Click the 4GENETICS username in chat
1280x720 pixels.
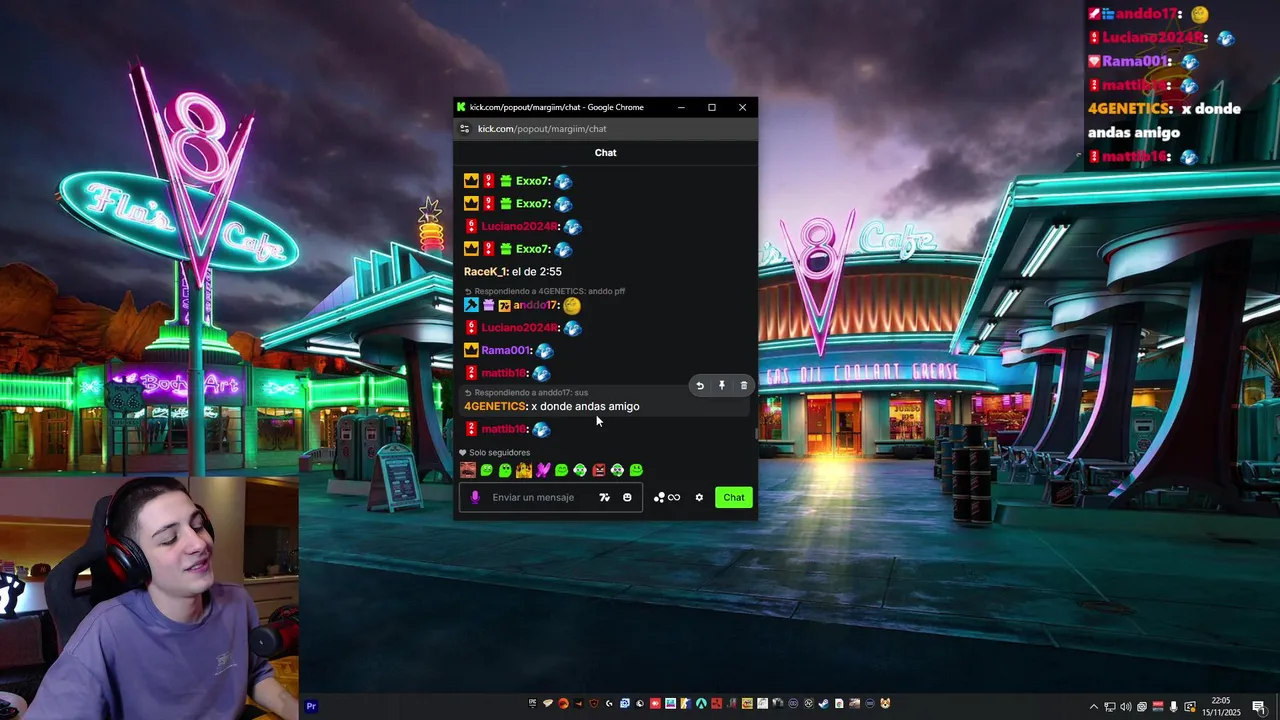tap(495, 407)
